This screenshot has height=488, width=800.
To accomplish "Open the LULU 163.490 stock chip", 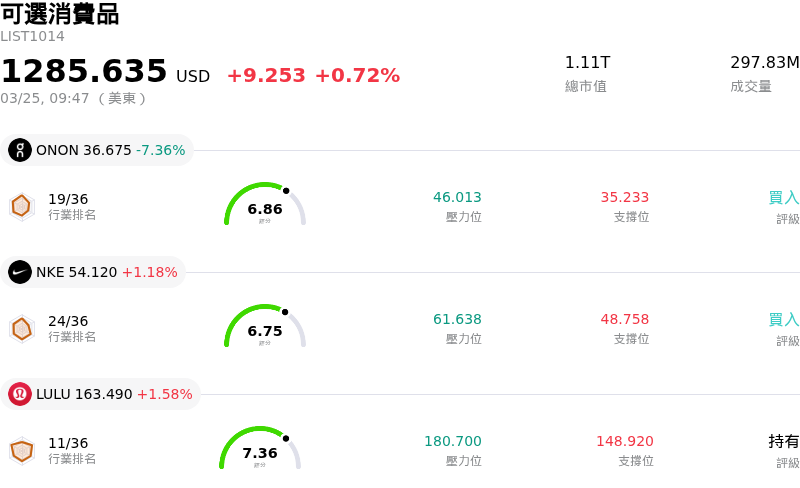I will coord(101,394).
